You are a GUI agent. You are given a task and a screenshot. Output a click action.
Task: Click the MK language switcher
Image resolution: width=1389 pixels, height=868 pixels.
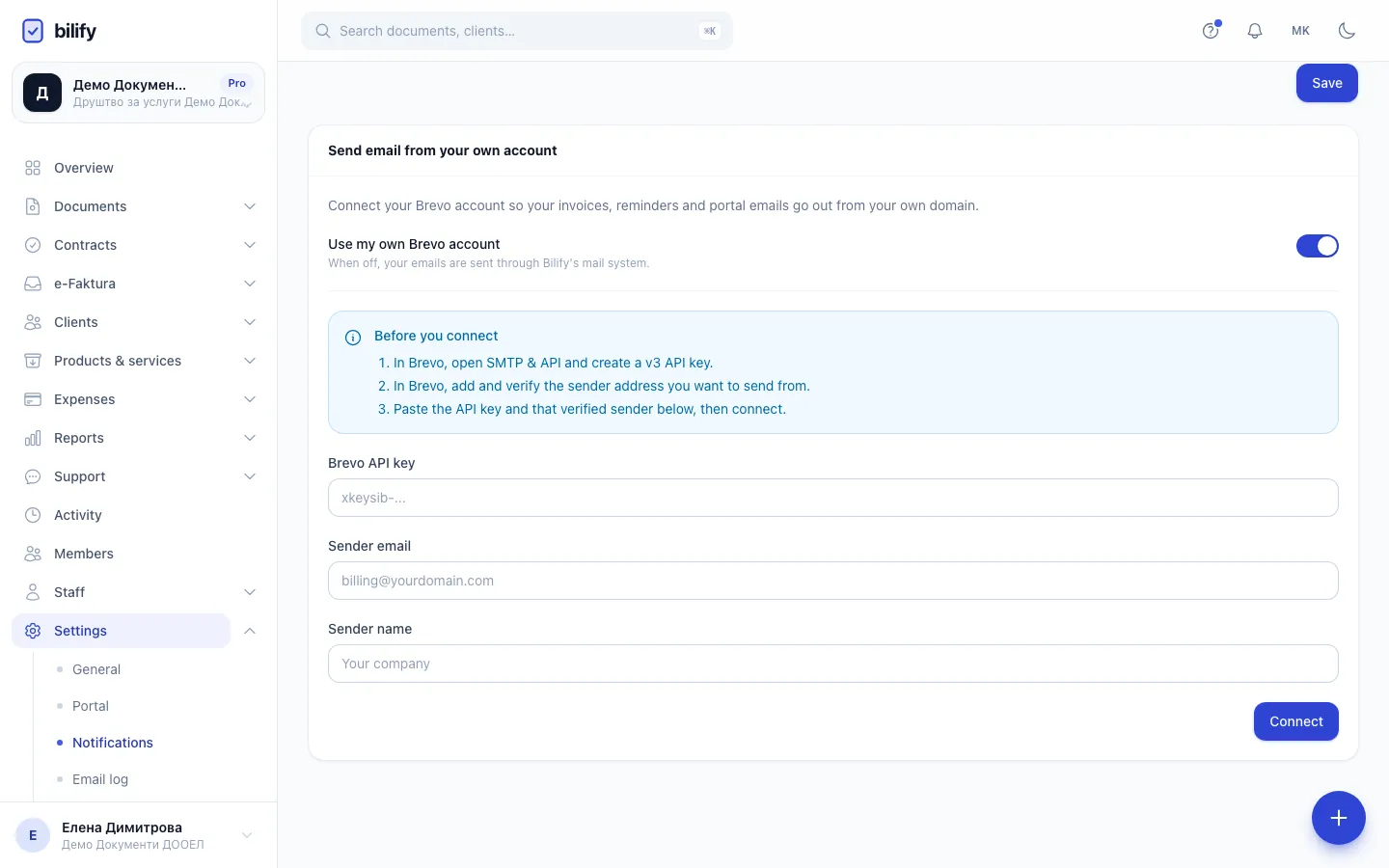coord(1300,31)
